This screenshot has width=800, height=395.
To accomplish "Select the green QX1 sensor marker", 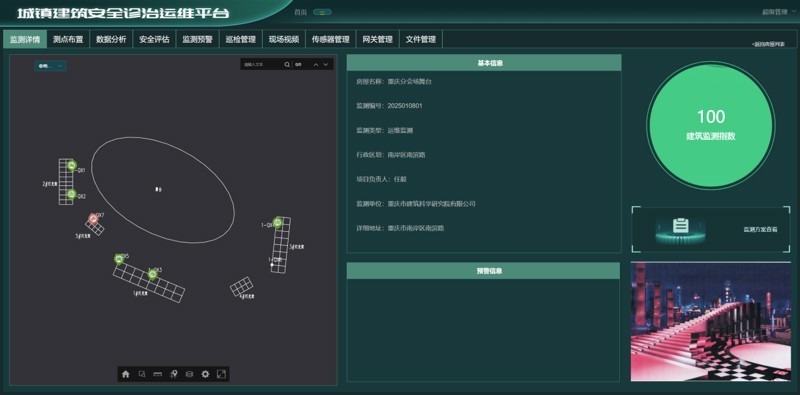I will (x=72, y=166).
